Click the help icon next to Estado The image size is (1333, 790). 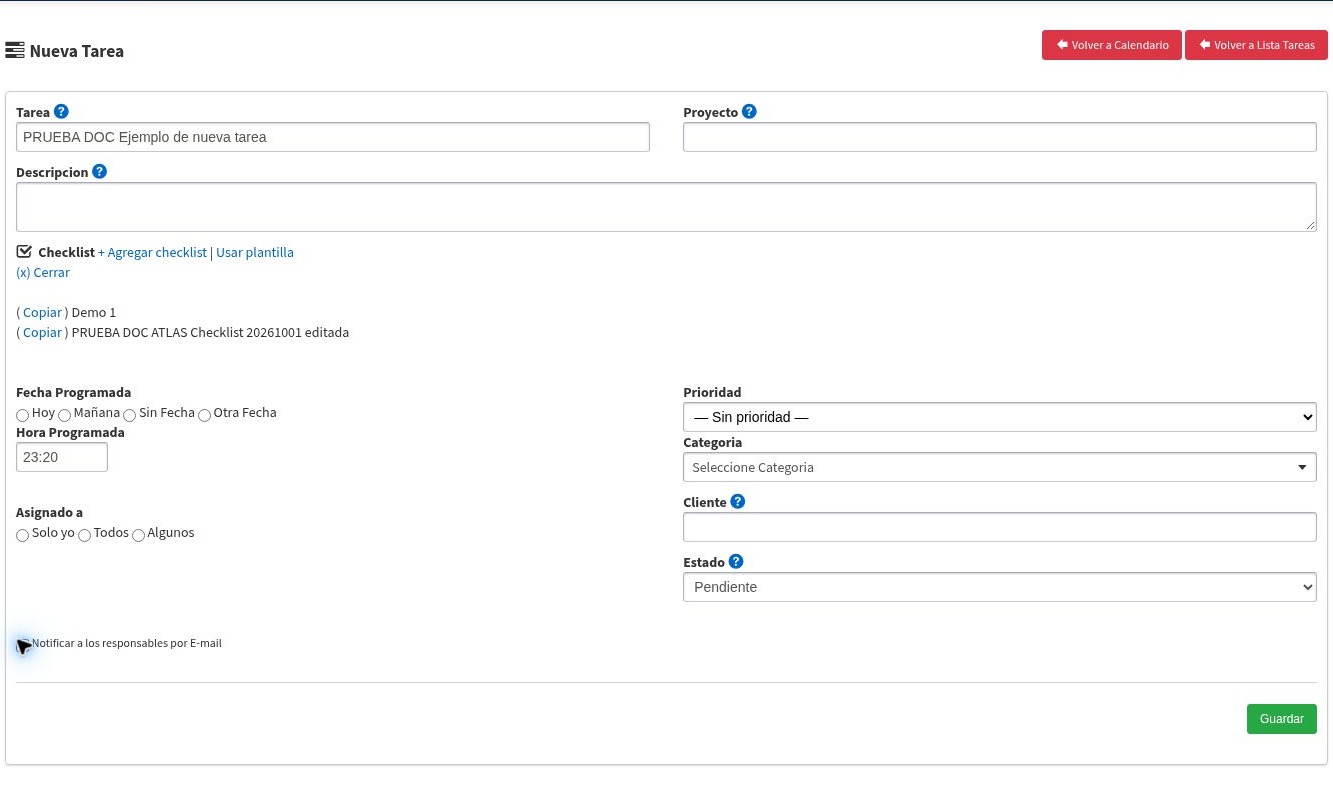click(x=736, y=562)
